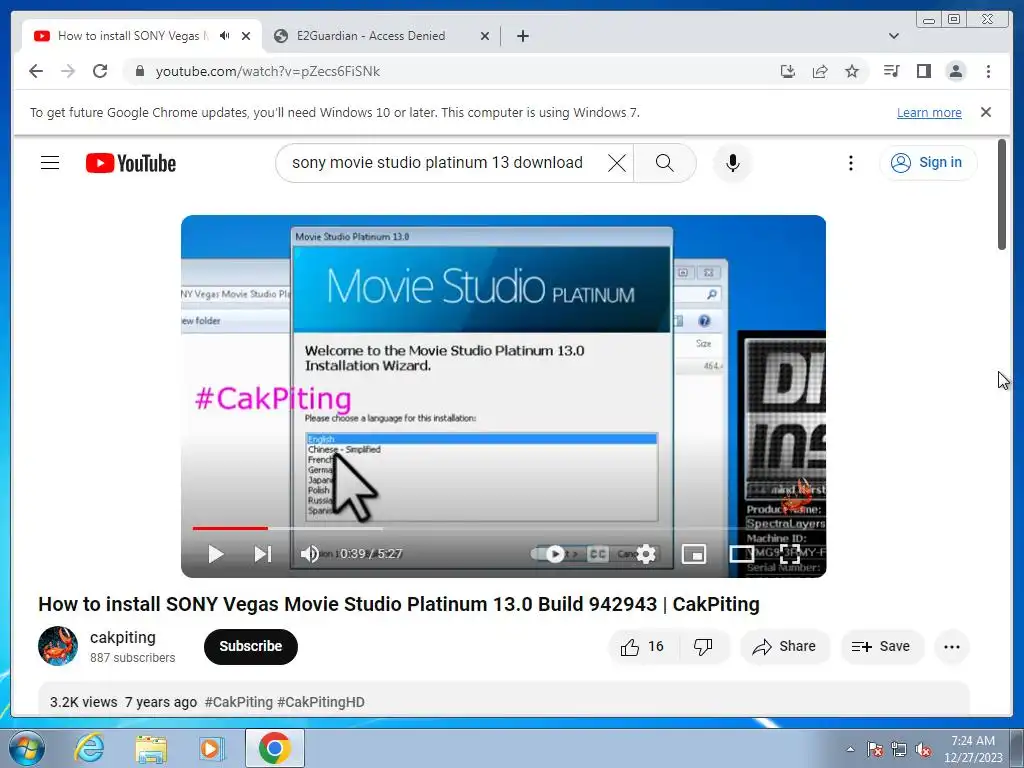Viewport: 1024px width, 768px height.
Task: Mute the video player volume
Action: pos(309,554)
